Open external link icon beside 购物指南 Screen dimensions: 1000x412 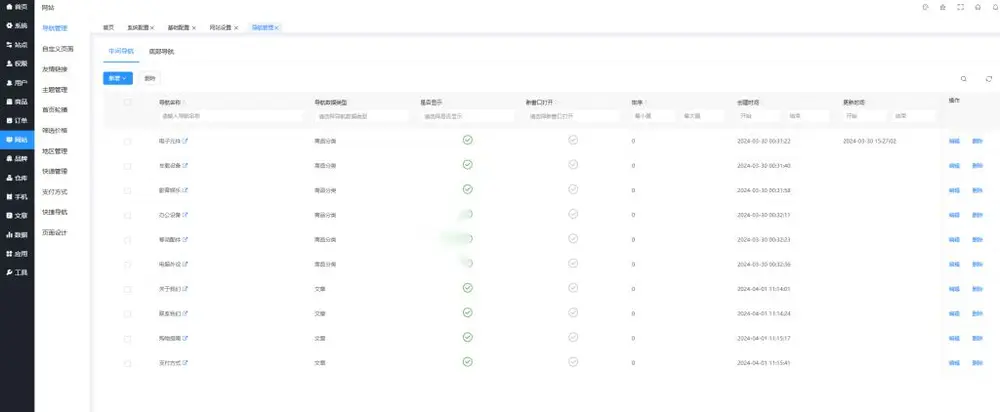pyautogui.click(x=185, y=339)
